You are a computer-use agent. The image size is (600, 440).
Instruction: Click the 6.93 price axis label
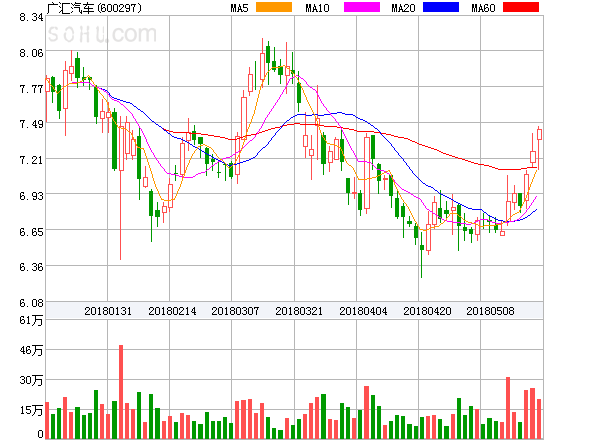click(31, 196)
